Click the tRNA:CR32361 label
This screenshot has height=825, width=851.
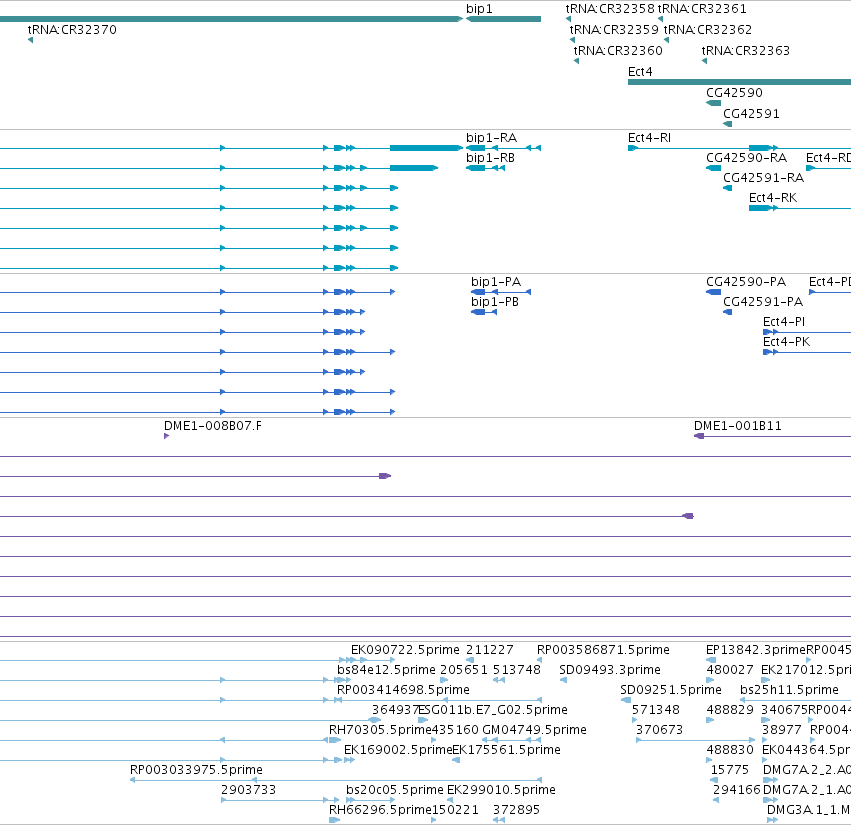point(702,9)
